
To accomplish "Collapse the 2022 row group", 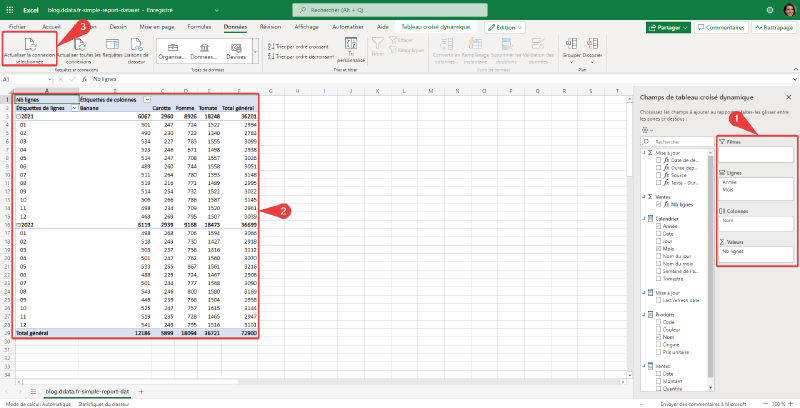I will pos(18,224).
